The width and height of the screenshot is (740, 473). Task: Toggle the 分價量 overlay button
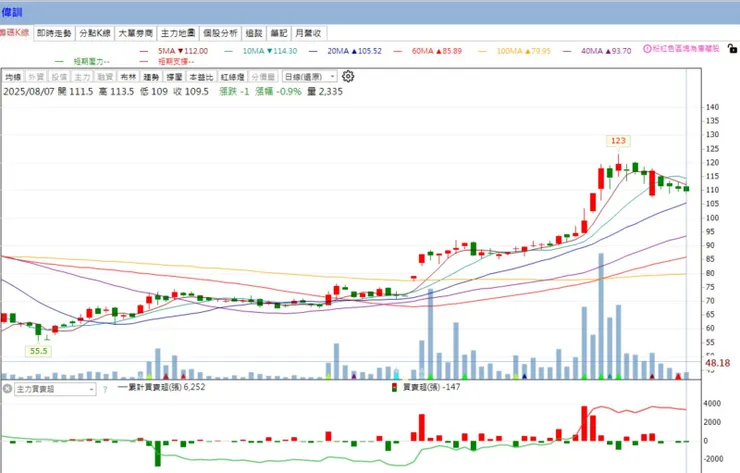click(263, 77)
